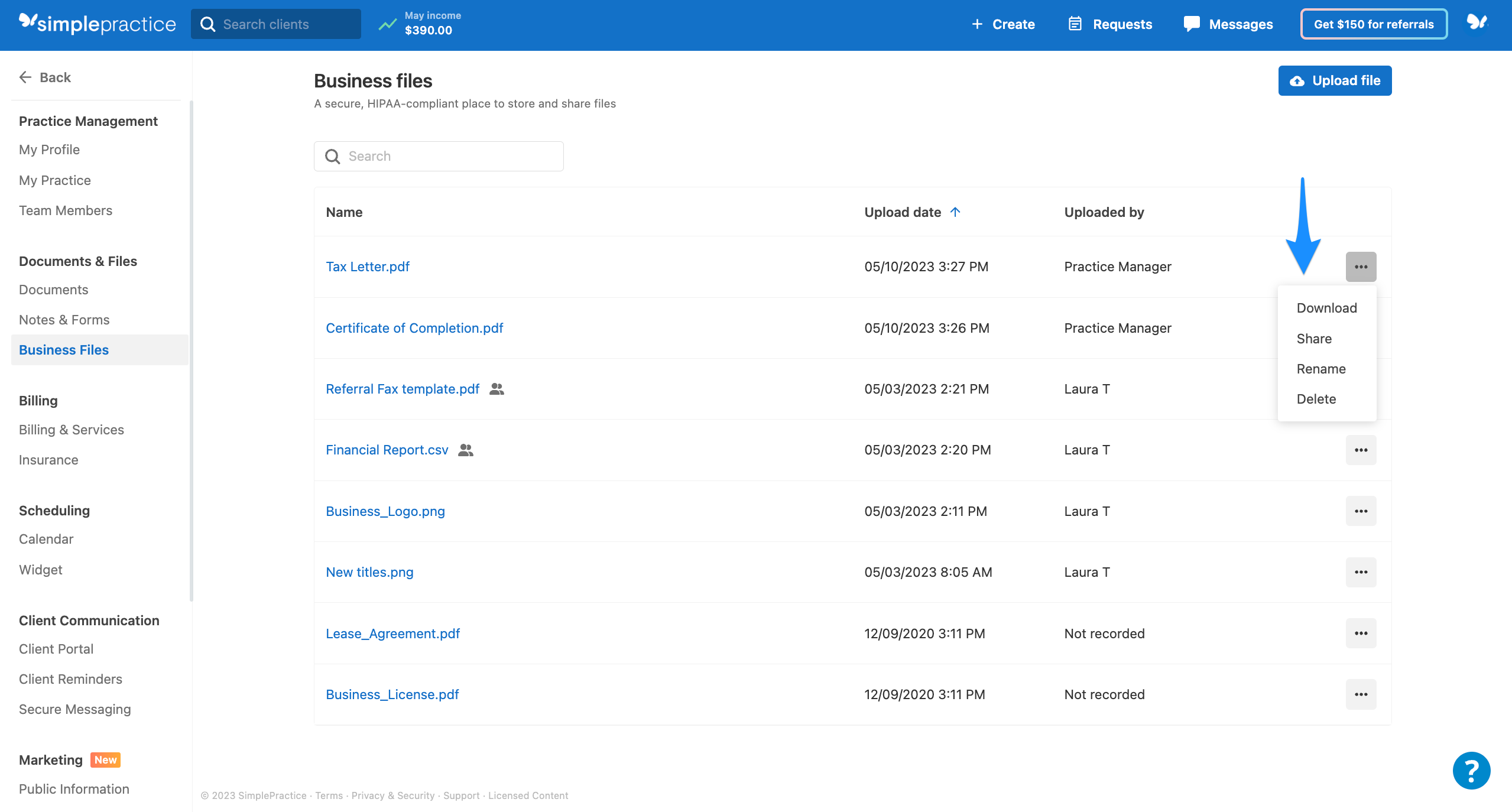
Task: Open Billing & Services in sidebar
Action: pos(72,430)
